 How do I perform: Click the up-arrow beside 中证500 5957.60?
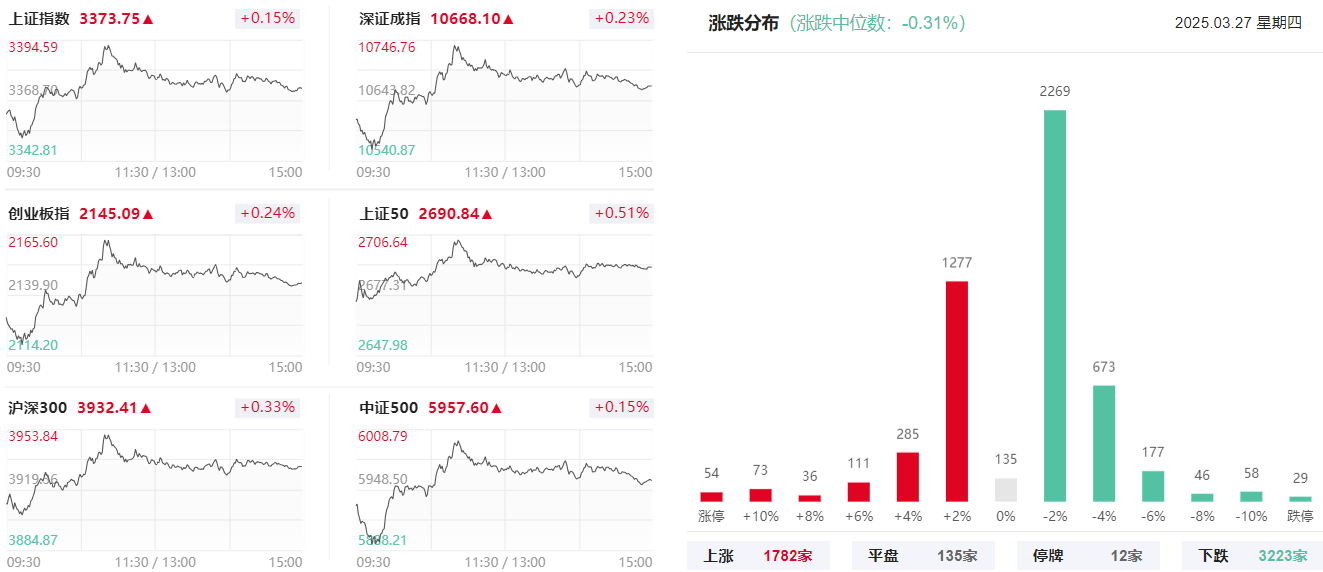coord(496,408)
